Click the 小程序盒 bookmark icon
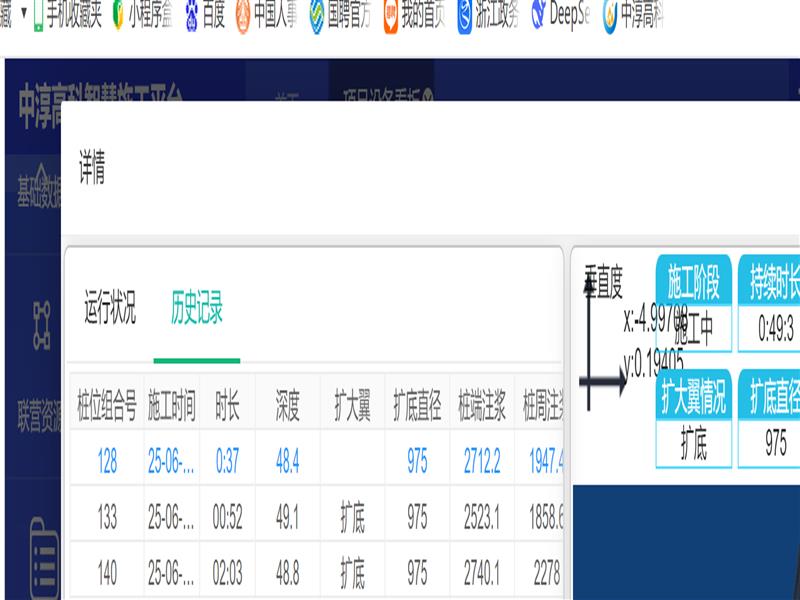 [118, 16]
